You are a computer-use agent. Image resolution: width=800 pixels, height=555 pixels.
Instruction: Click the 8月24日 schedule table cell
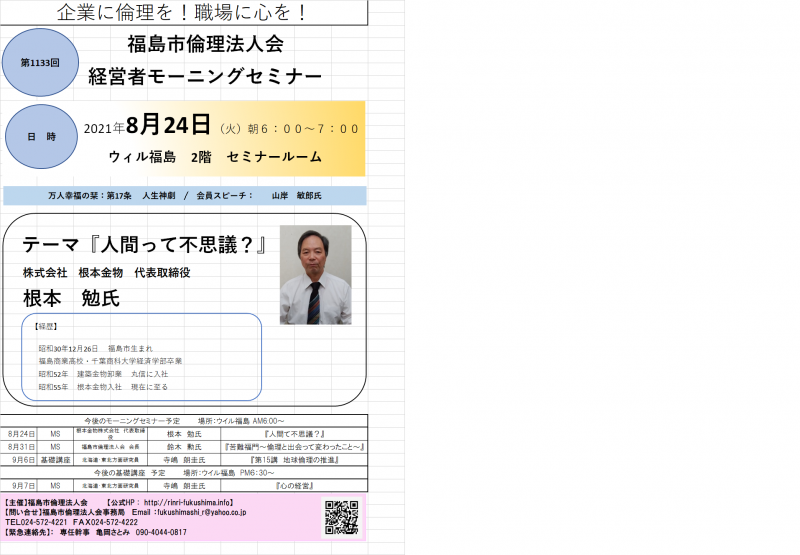point(21,434)
